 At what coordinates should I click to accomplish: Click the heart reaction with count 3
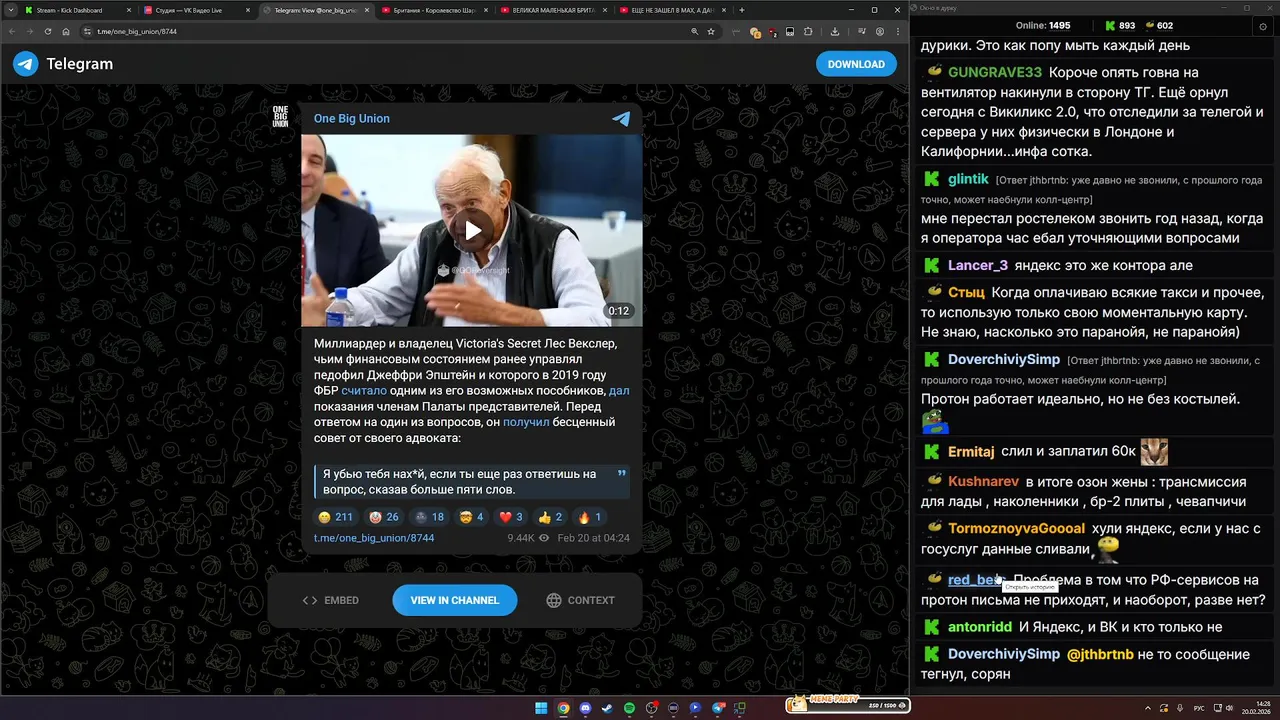pyautogui.click(x=511, y=517)
